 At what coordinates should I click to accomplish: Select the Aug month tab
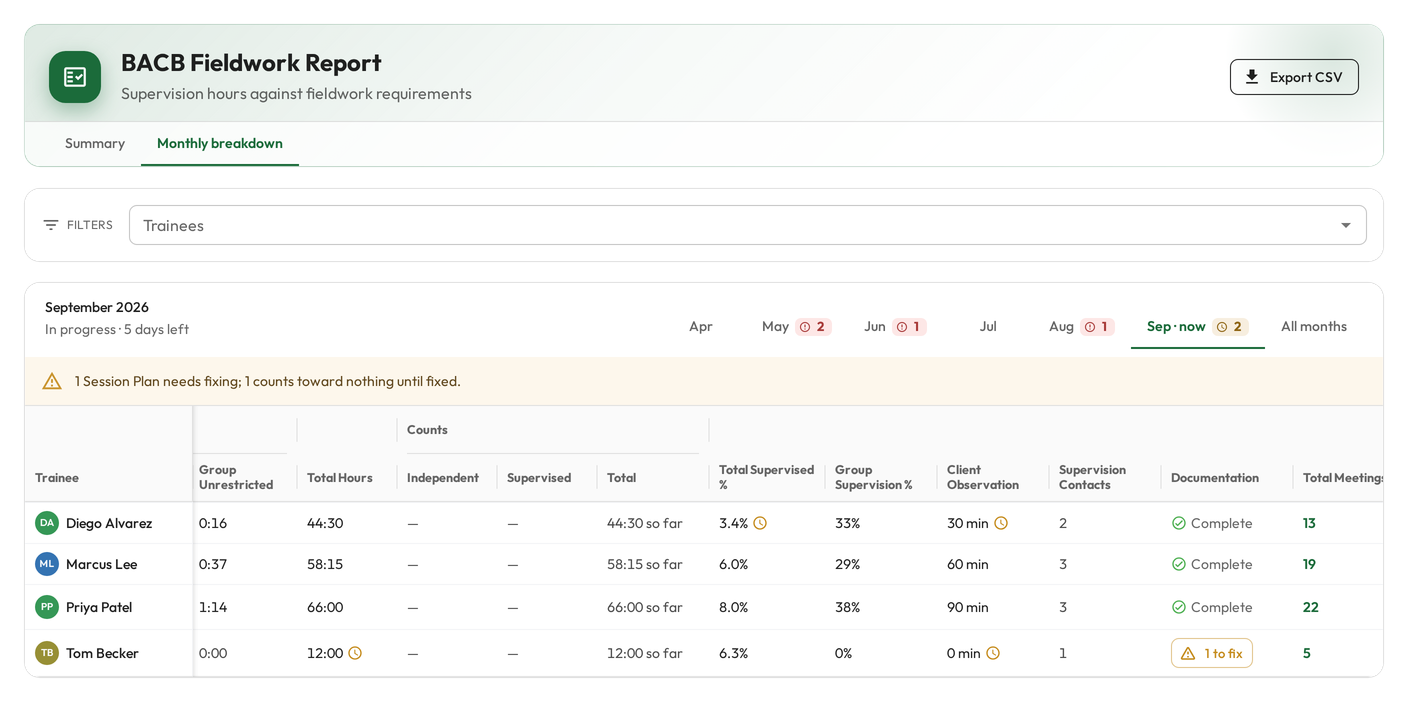point(1082,327)
